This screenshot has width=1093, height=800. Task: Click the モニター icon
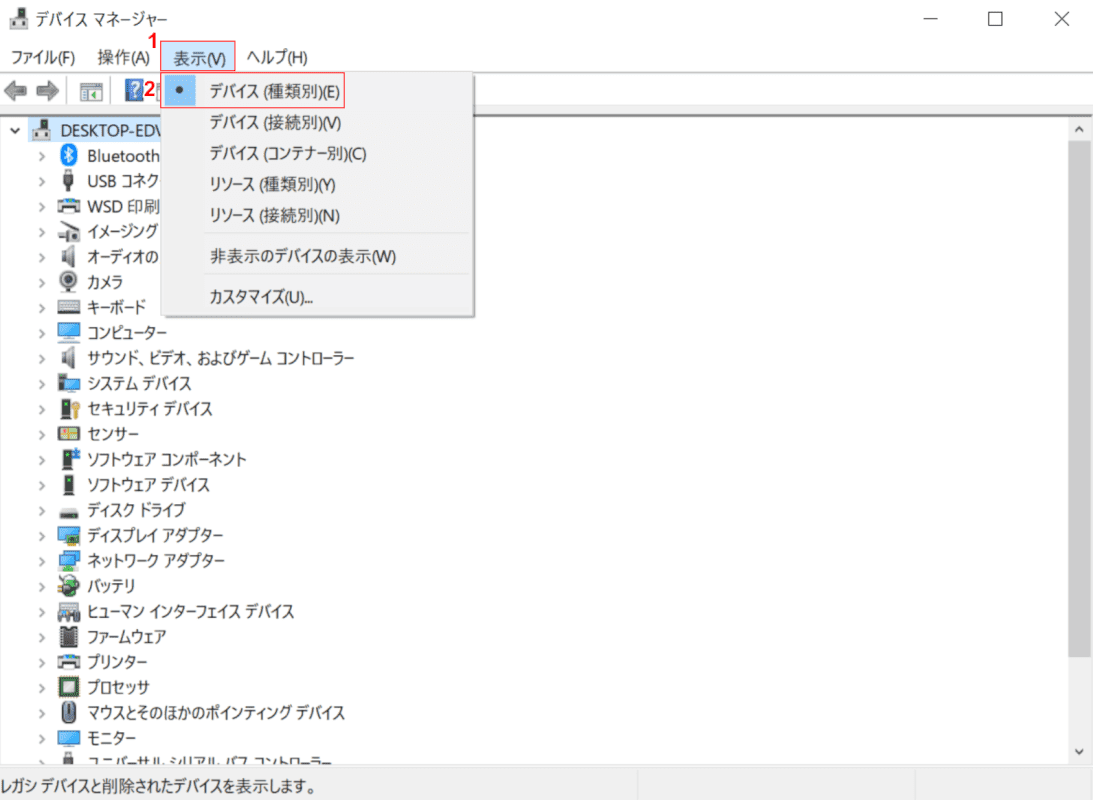pos(68,737)
